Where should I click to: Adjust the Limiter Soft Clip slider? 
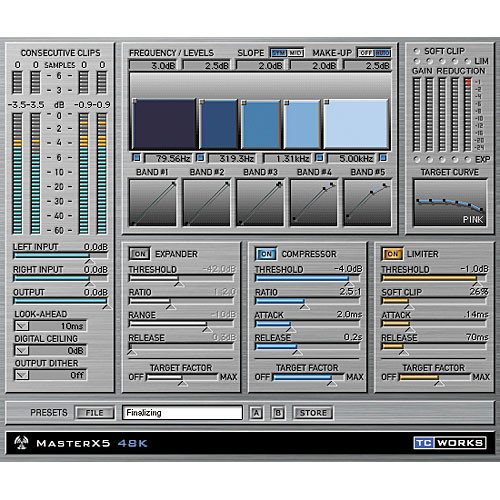(434, 301)
